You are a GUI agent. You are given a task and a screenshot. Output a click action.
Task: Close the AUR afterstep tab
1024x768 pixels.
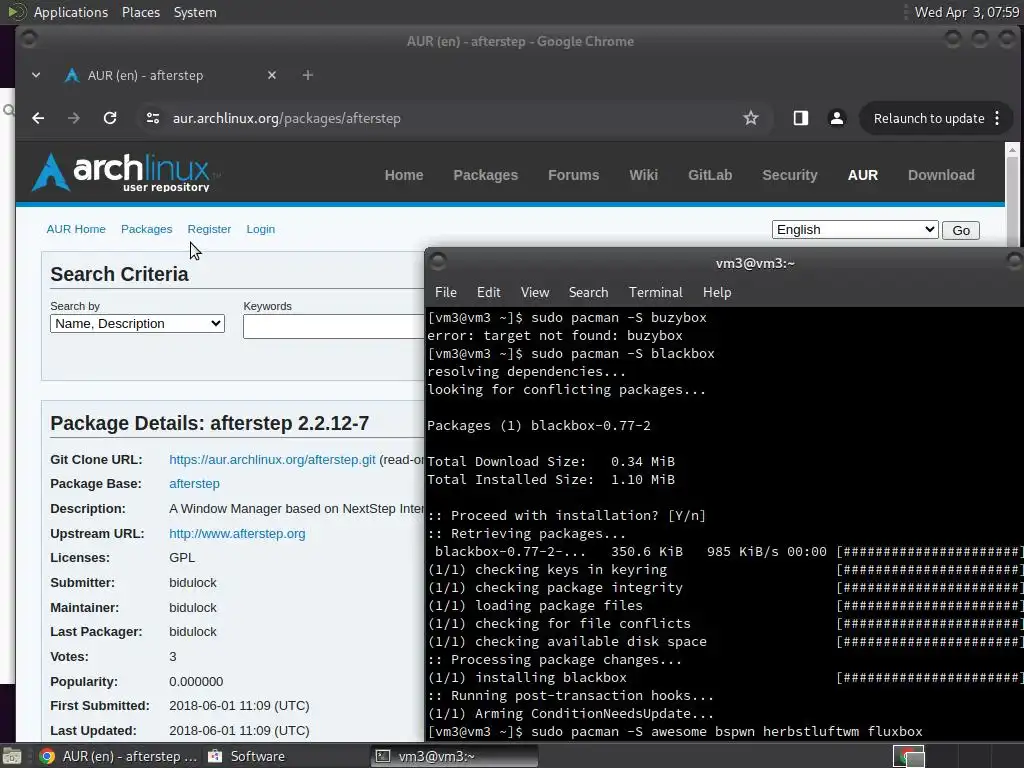click(x=272, y=75)
